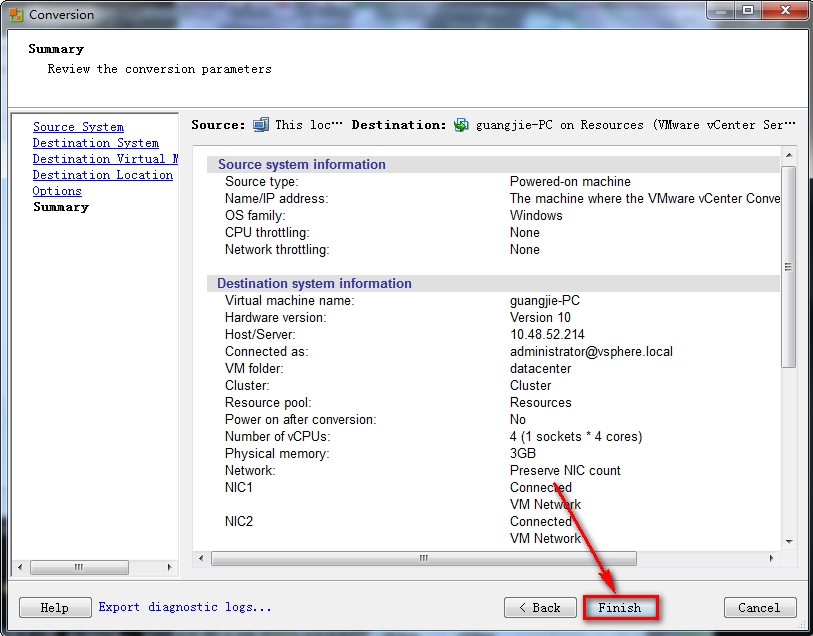This screenshot has height=636, width=813.
Task: Click the NIC2 label
Action: 239,521
